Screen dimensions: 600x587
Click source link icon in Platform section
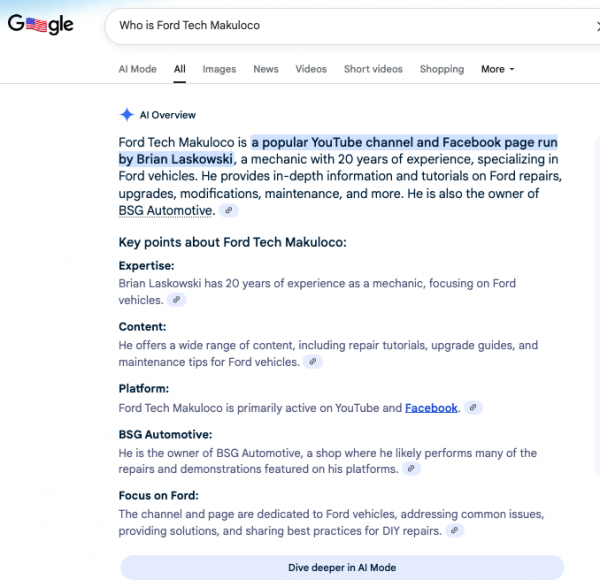tap(473, 408)
